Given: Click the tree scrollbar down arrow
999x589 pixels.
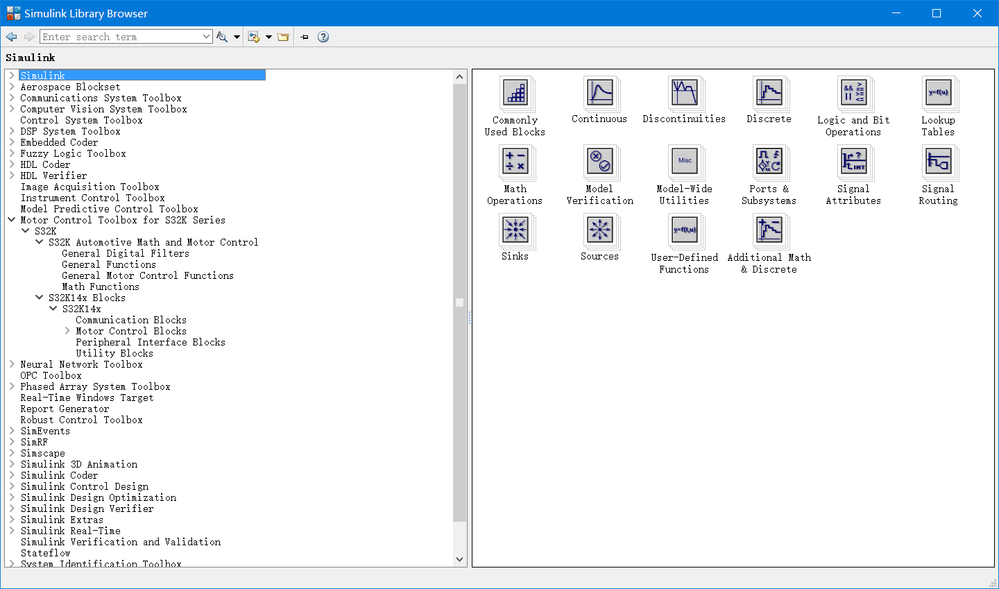Looking at the screenshot, I should click(x=459, y=560).
